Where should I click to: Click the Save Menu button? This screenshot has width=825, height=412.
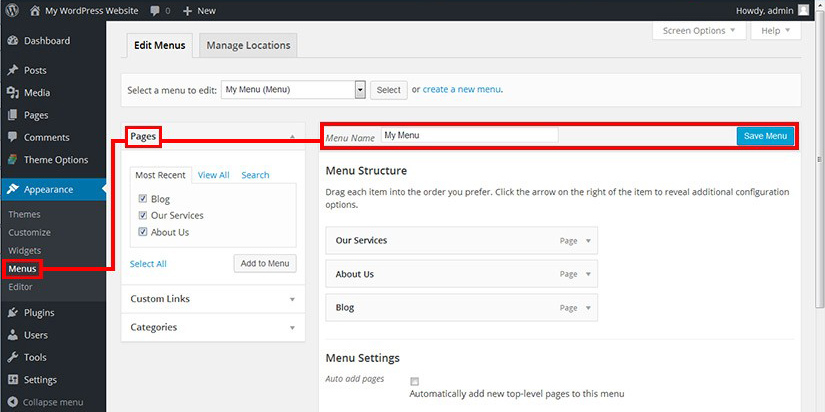click(765, 137)
